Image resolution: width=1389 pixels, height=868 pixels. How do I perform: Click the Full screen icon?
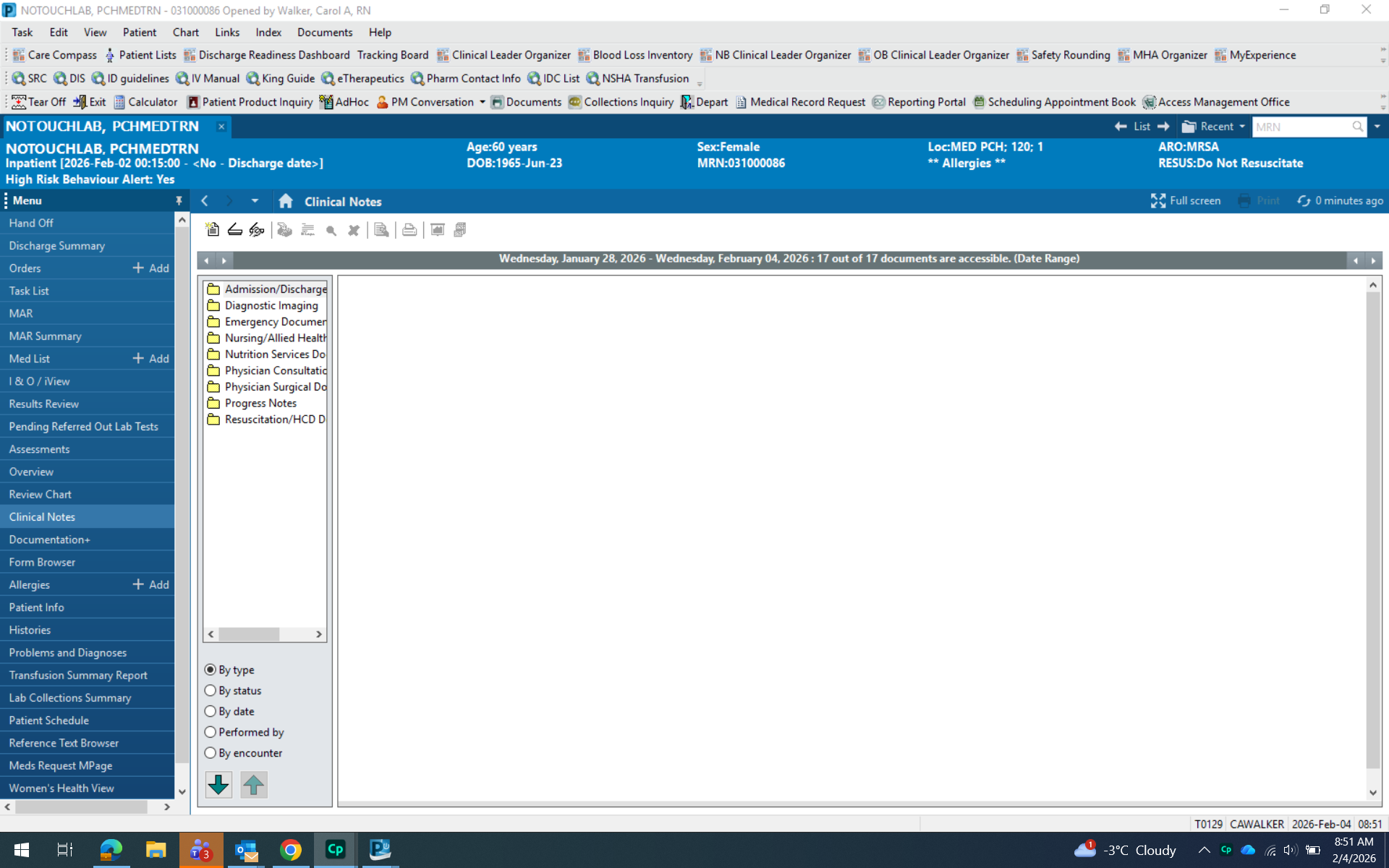click(1158, 201)
